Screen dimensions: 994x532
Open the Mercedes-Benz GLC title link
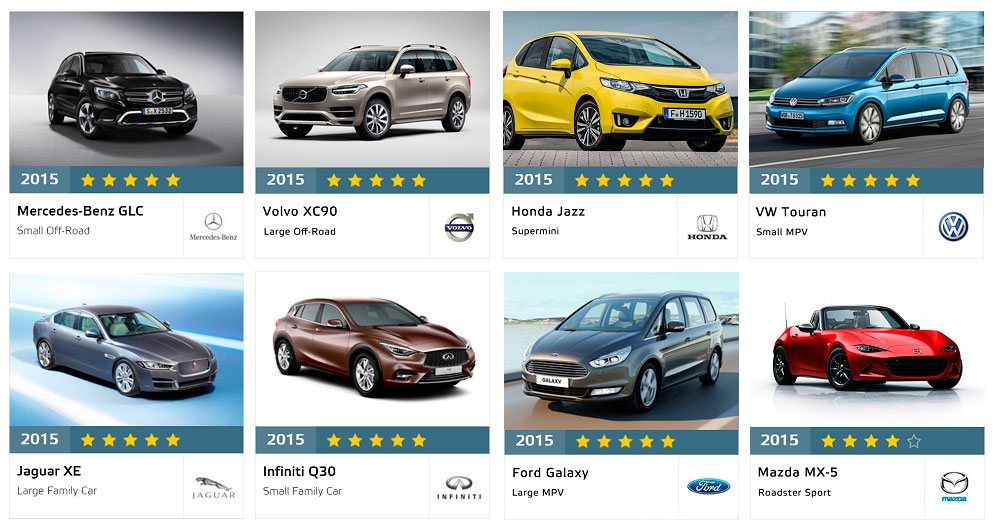click(x=80, y=211)
